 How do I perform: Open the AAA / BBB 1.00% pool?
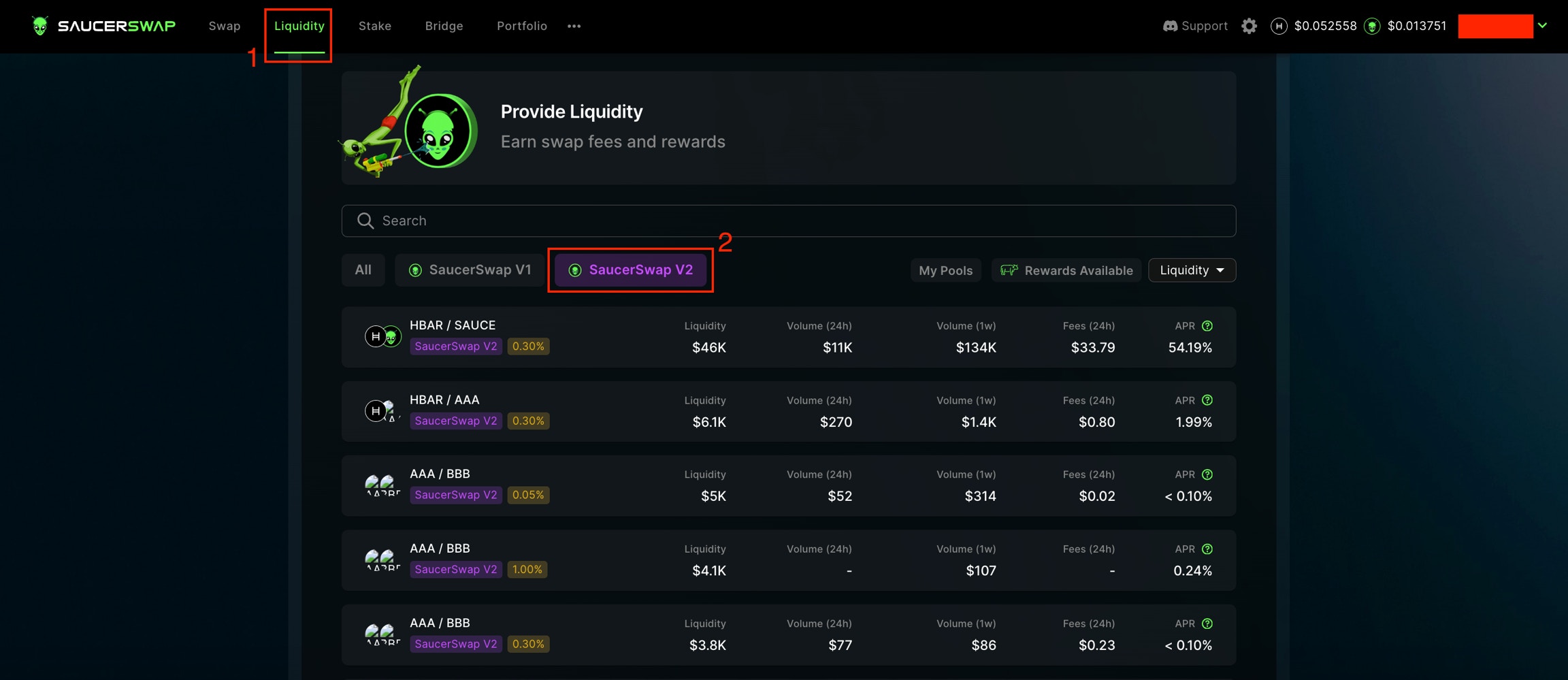click(x=789, y=560)
